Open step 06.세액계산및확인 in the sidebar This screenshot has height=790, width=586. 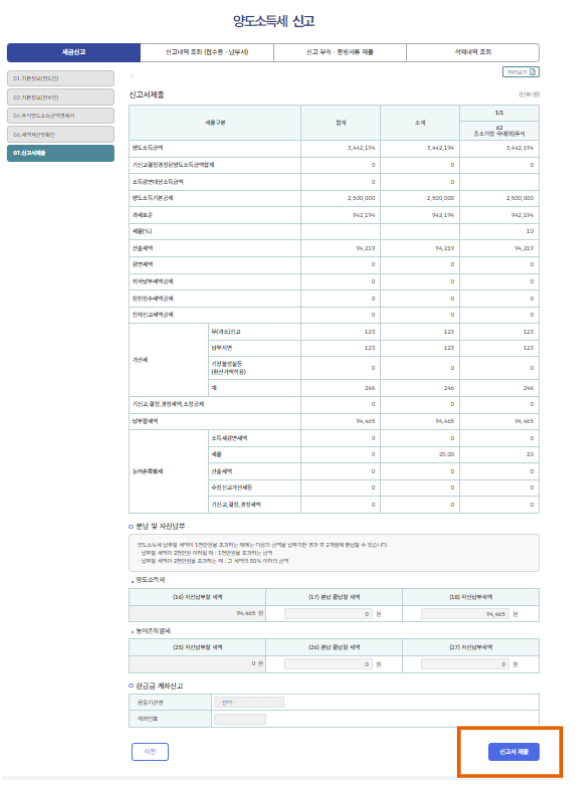click(x=60, y=135)
